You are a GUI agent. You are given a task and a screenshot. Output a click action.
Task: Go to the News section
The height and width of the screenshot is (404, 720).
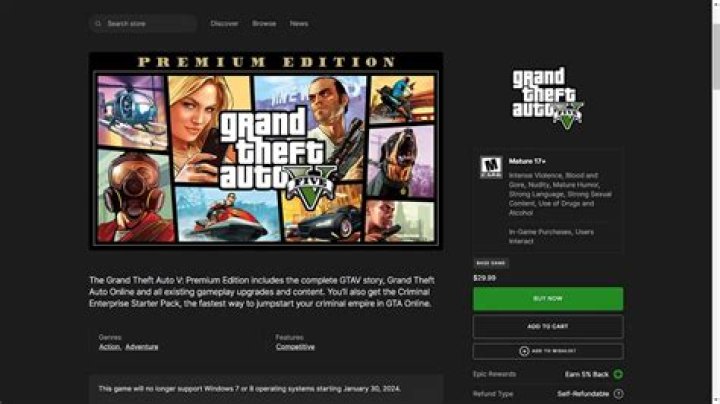click(299, 23)
